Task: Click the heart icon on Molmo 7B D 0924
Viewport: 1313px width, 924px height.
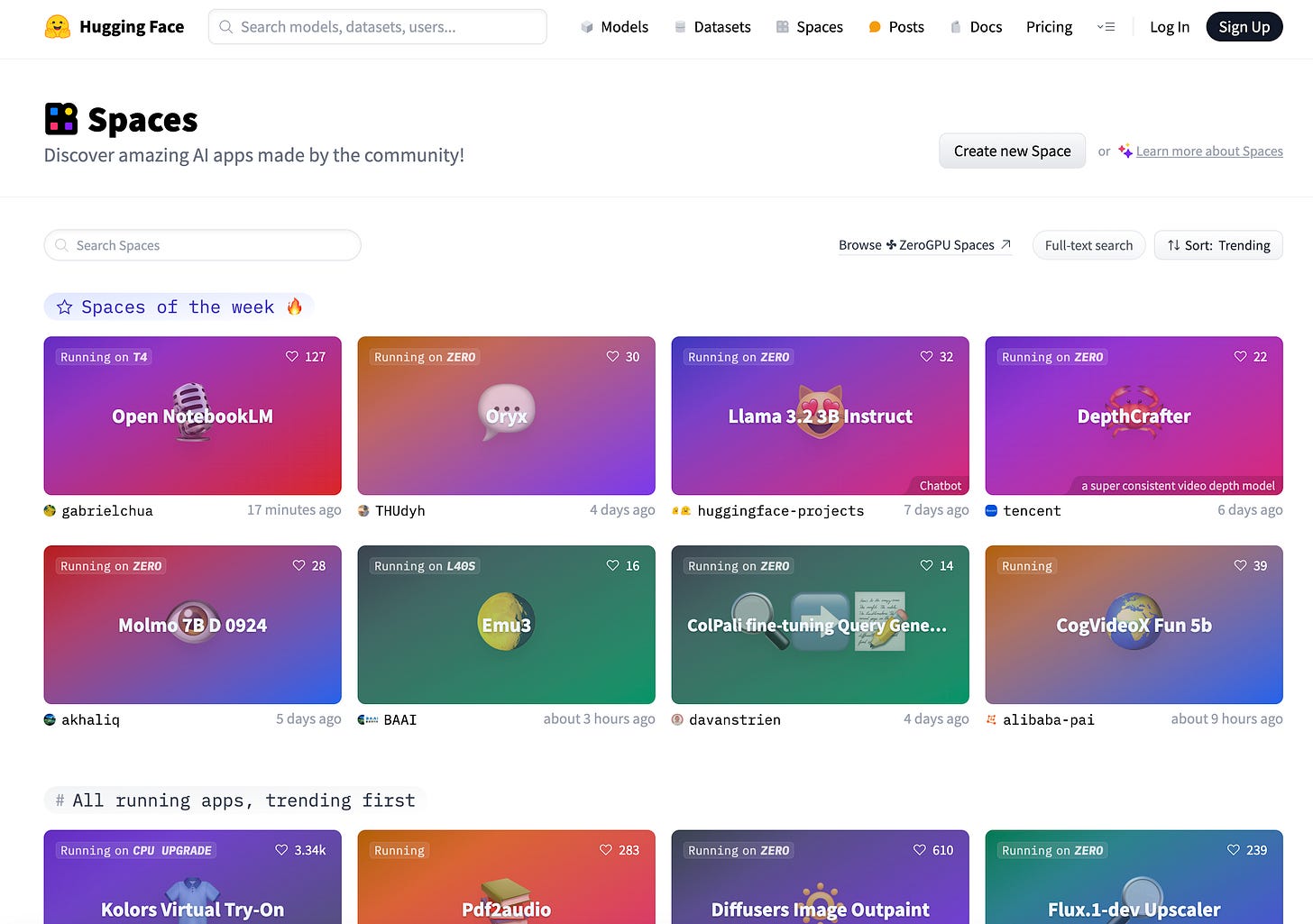Action: pyautogui.click(x=299, y=566)
